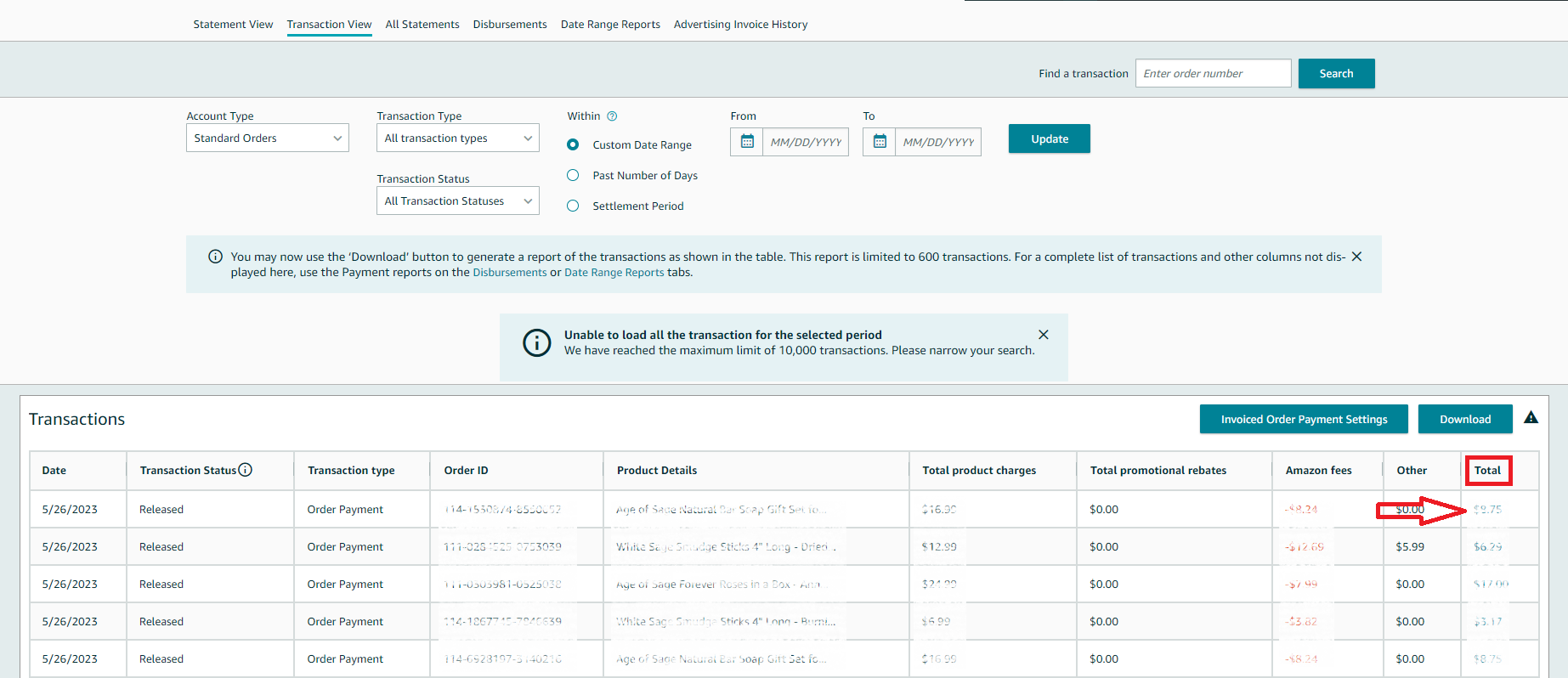Click the Total column header

click(x=1487, y=471)
